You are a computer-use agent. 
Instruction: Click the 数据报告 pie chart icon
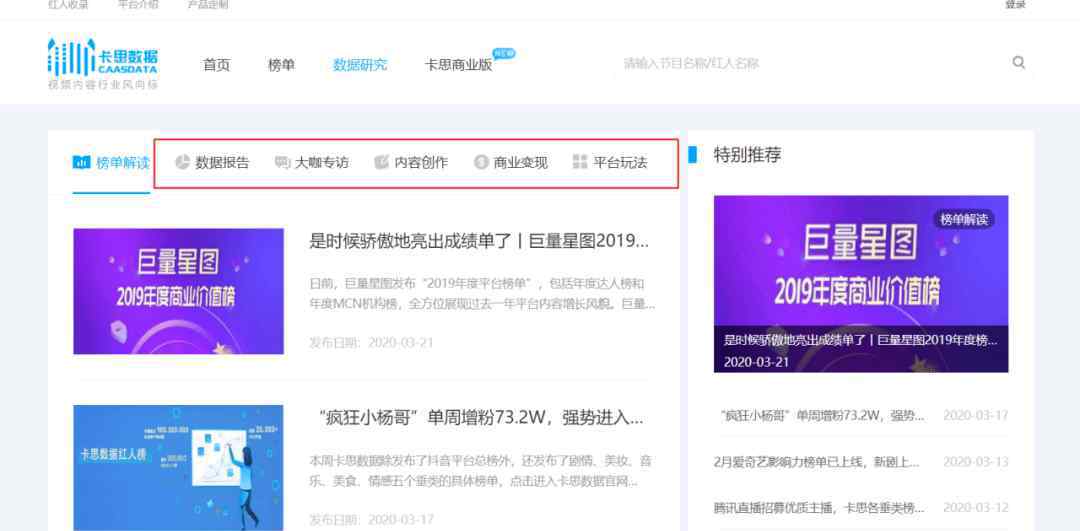pyautogui.click(x=182, y=163)
